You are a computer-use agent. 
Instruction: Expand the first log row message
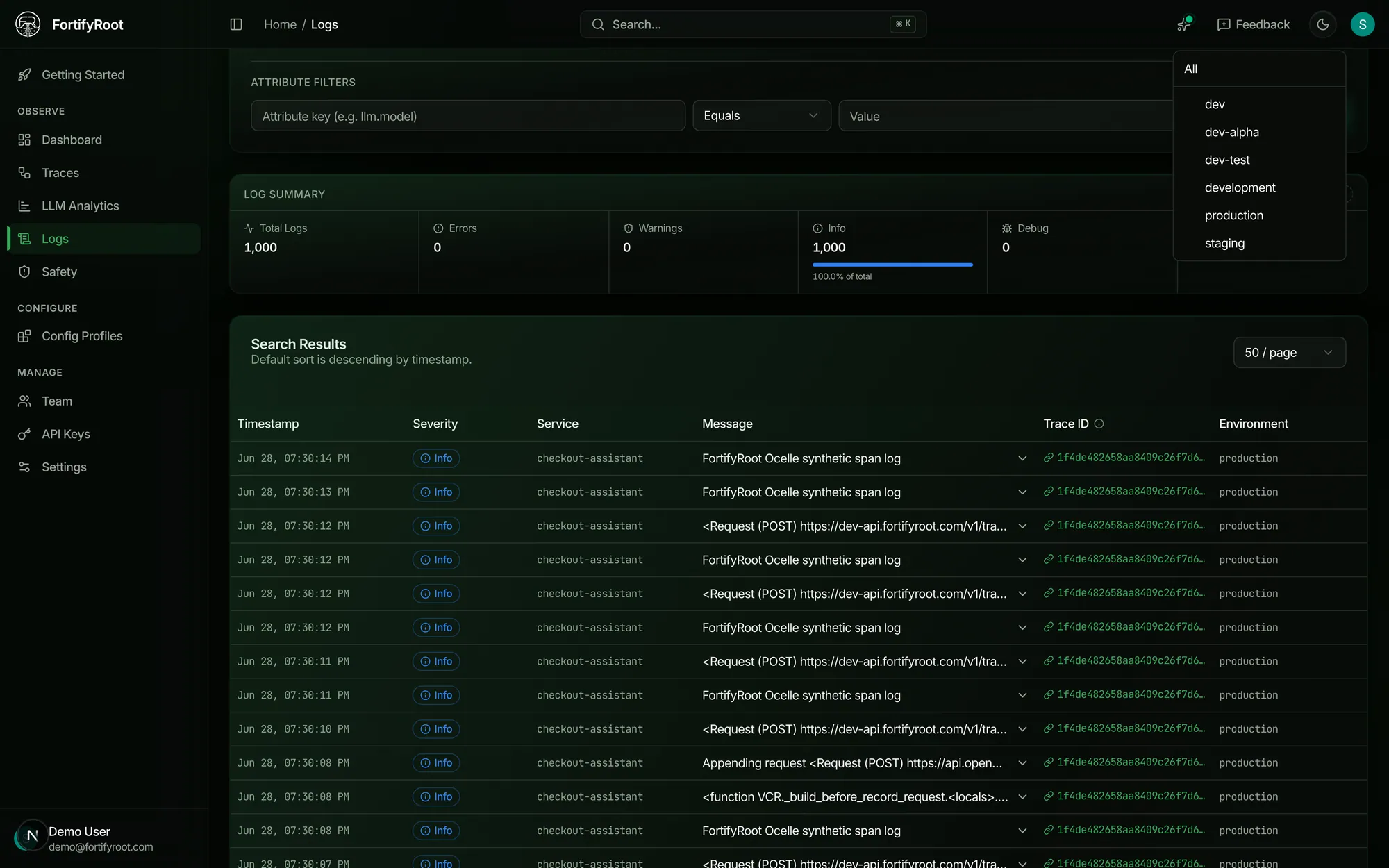pos(1022,458)
